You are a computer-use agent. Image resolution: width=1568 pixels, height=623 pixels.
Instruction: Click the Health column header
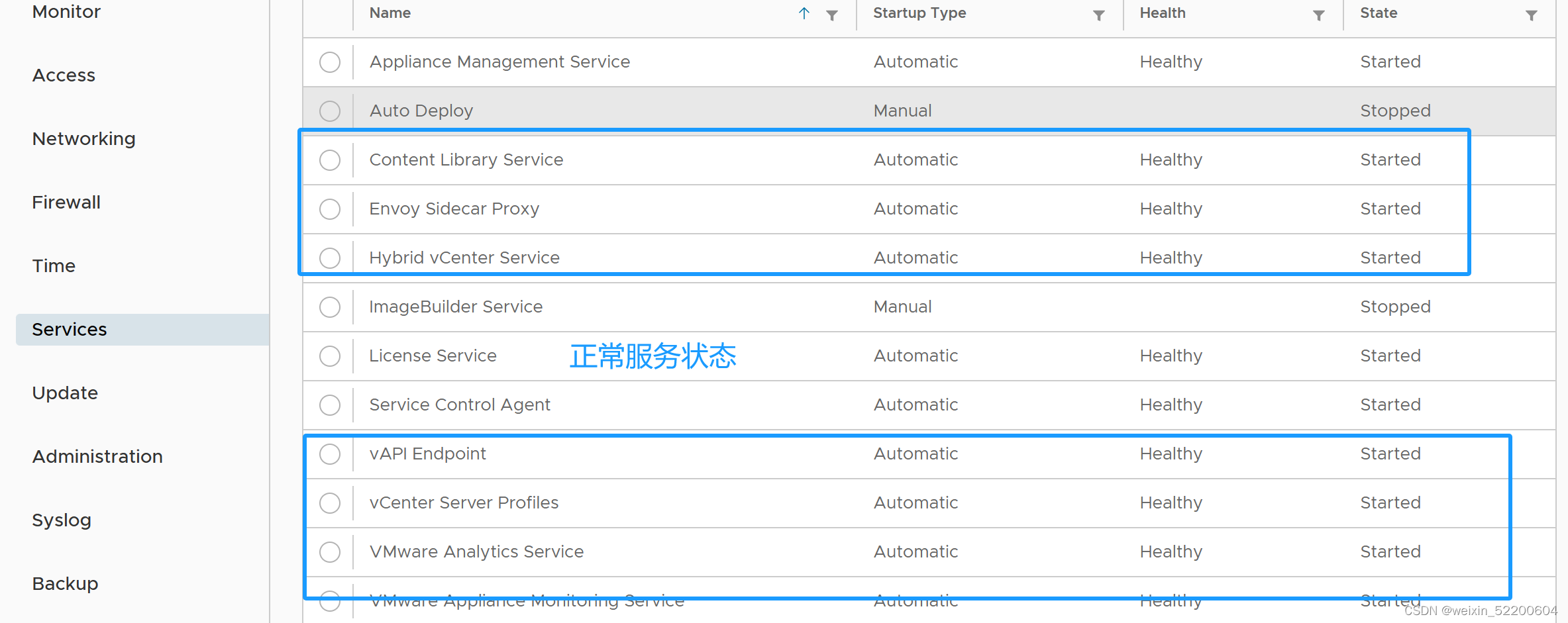1163,13
